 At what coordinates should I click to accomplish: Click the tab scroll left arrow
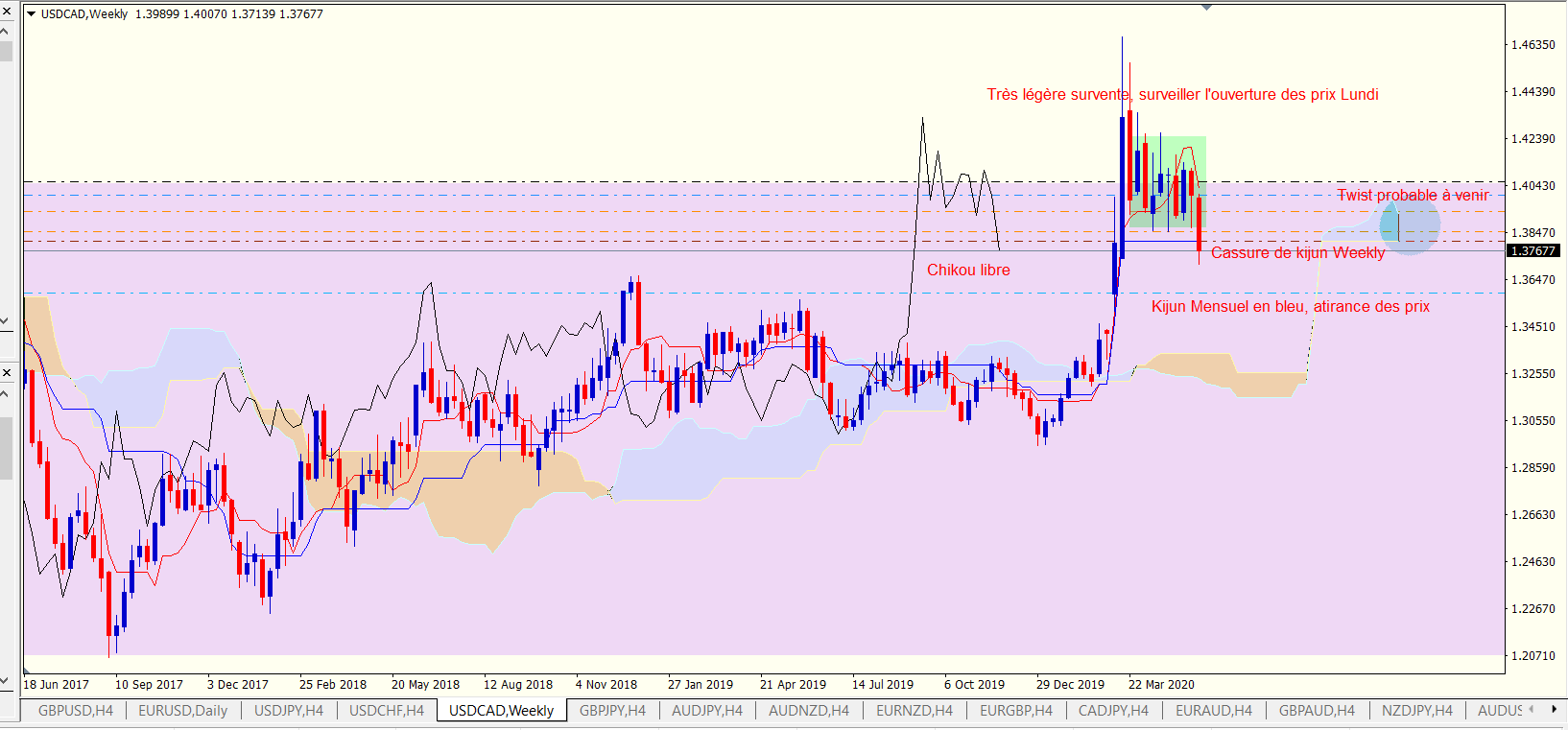[x=1532, y=710]
